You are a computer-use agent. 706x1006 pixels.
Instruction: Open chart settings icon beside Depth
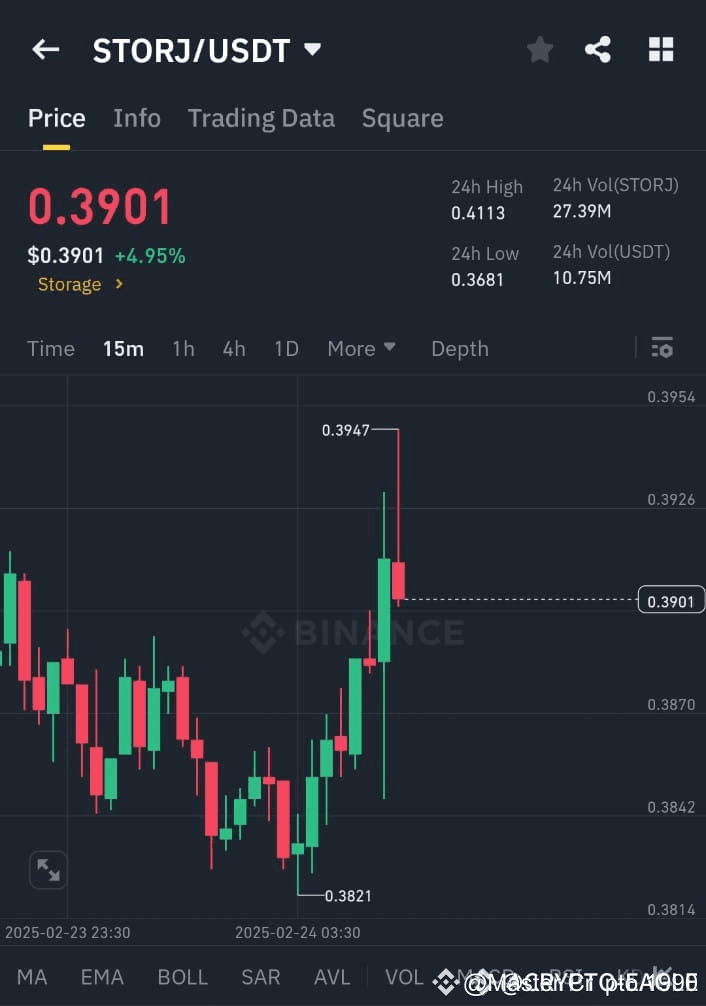pos(662,348)
